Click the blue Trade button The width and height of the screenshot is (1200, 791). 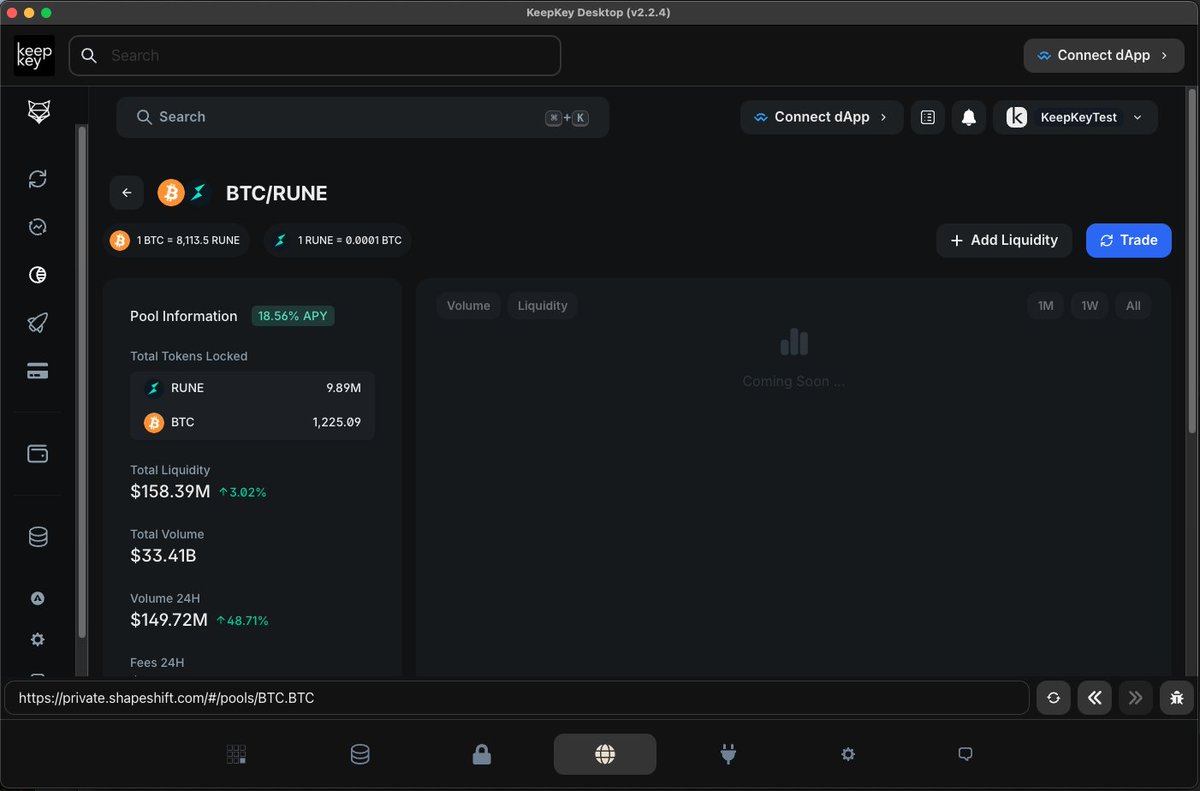pos(1128,240)
